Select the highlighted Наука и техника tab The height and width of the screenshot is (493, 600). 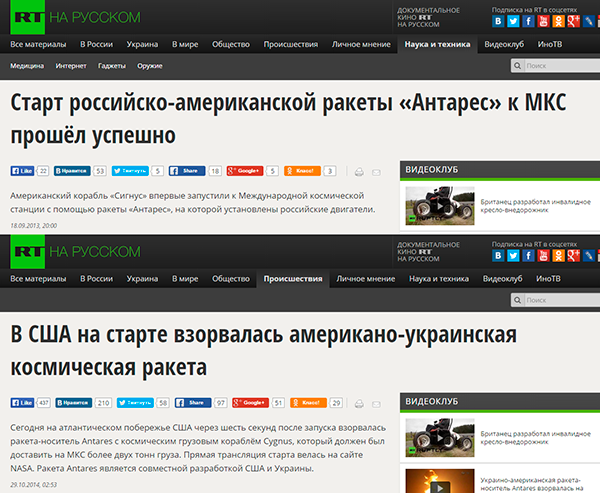pos(437,44)
